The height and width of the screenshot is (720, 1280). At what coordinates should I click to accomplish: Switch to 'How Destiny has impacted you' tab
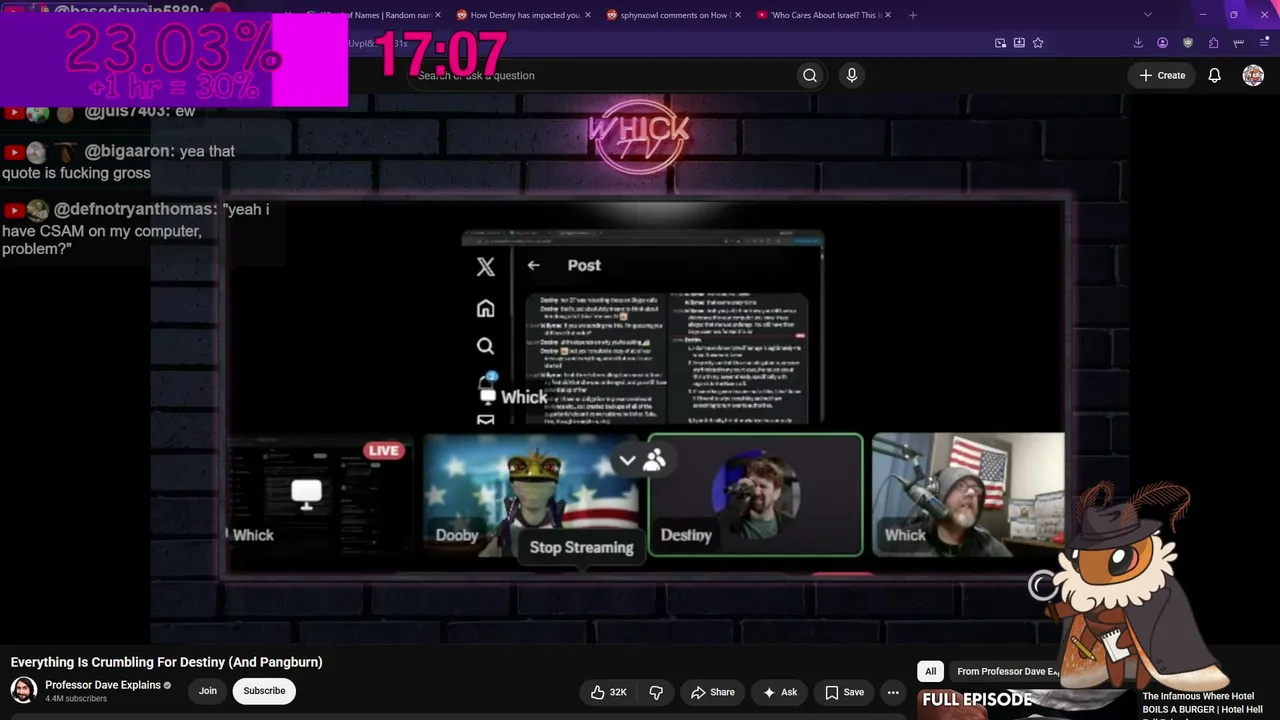525,15
